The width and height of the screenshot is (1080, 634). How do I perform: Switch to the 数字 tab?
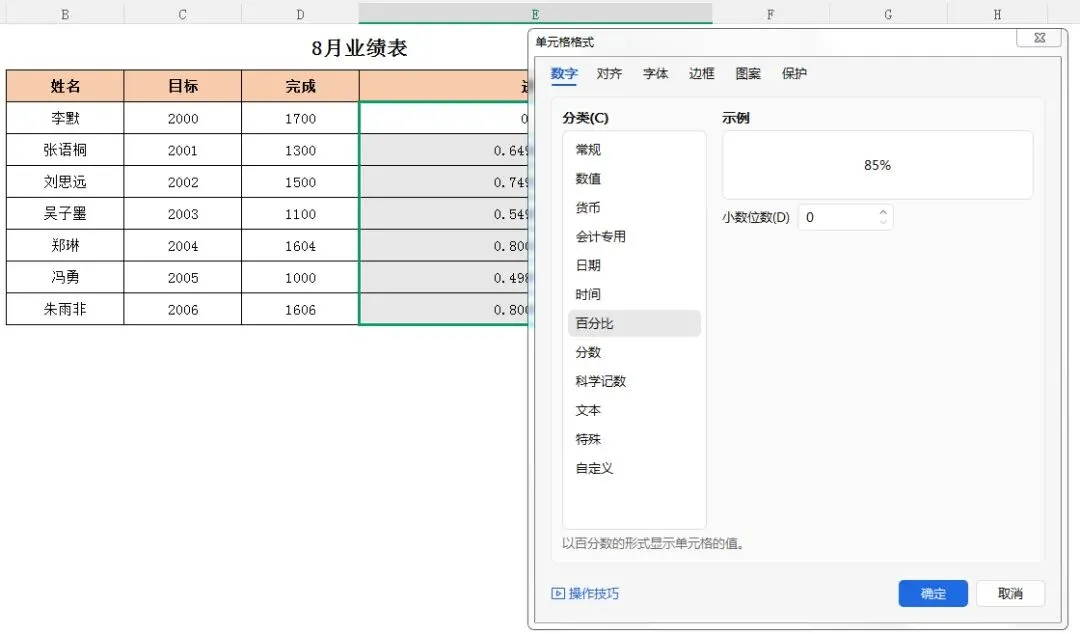tap(563, 74)
